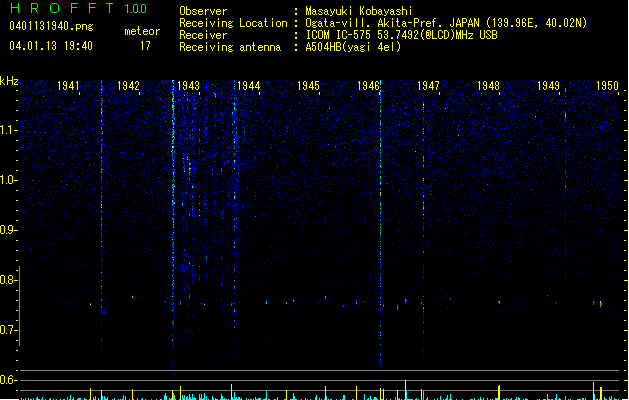Click the ICOM IC-575 receiver text
The image size is (629, 400).
401,35
